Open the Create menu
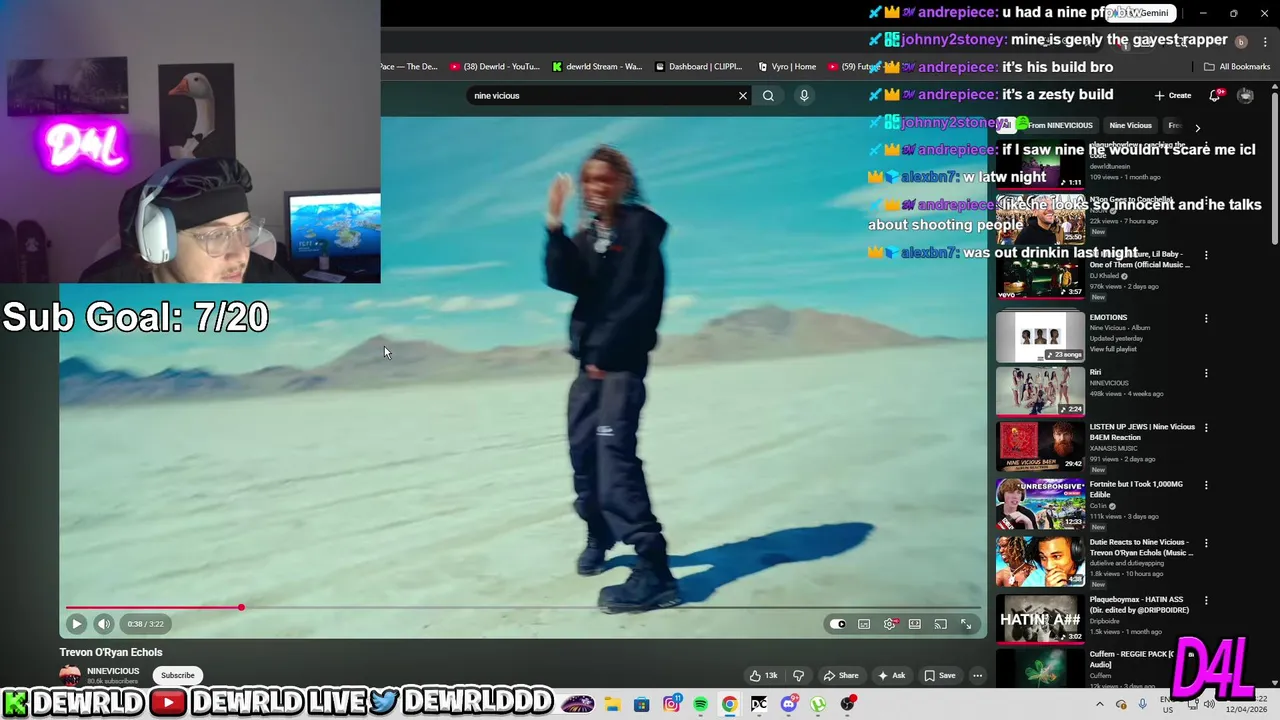Image resolution: width=1280 pixels, height=720 pixels. click(1173, 96)
